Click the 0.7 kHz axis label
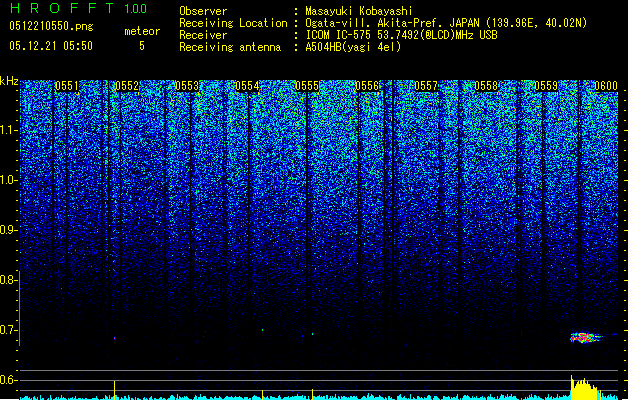Screen dimensions: 629x400 tap(9, 330)
